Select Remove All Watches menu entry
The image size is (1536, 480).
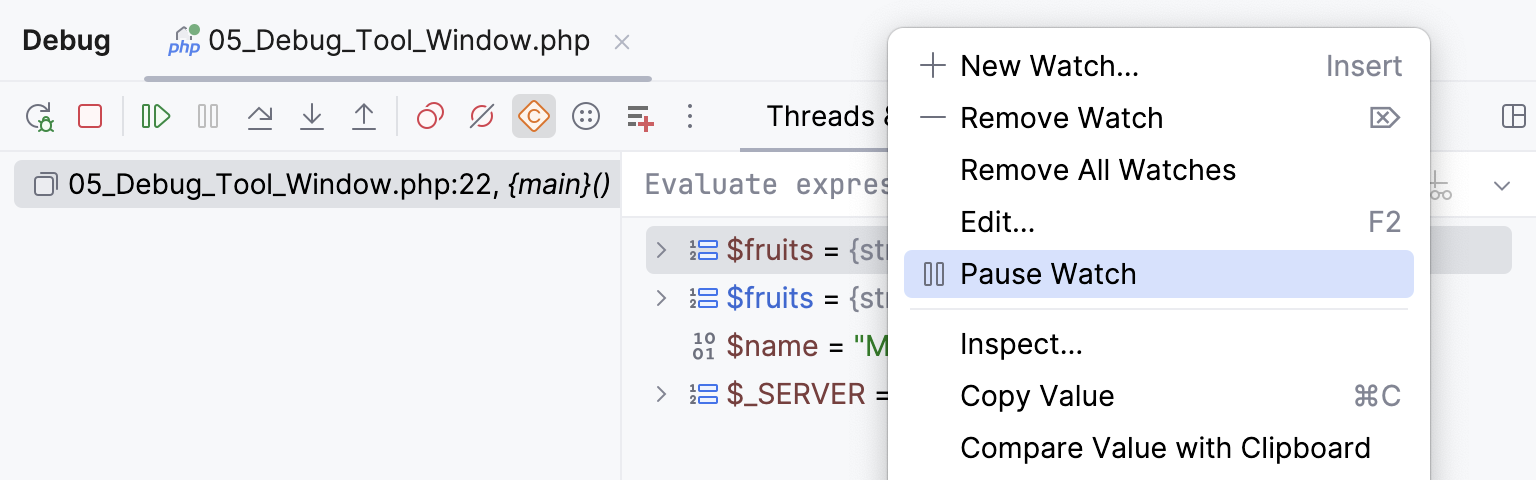pos(1098,170)
